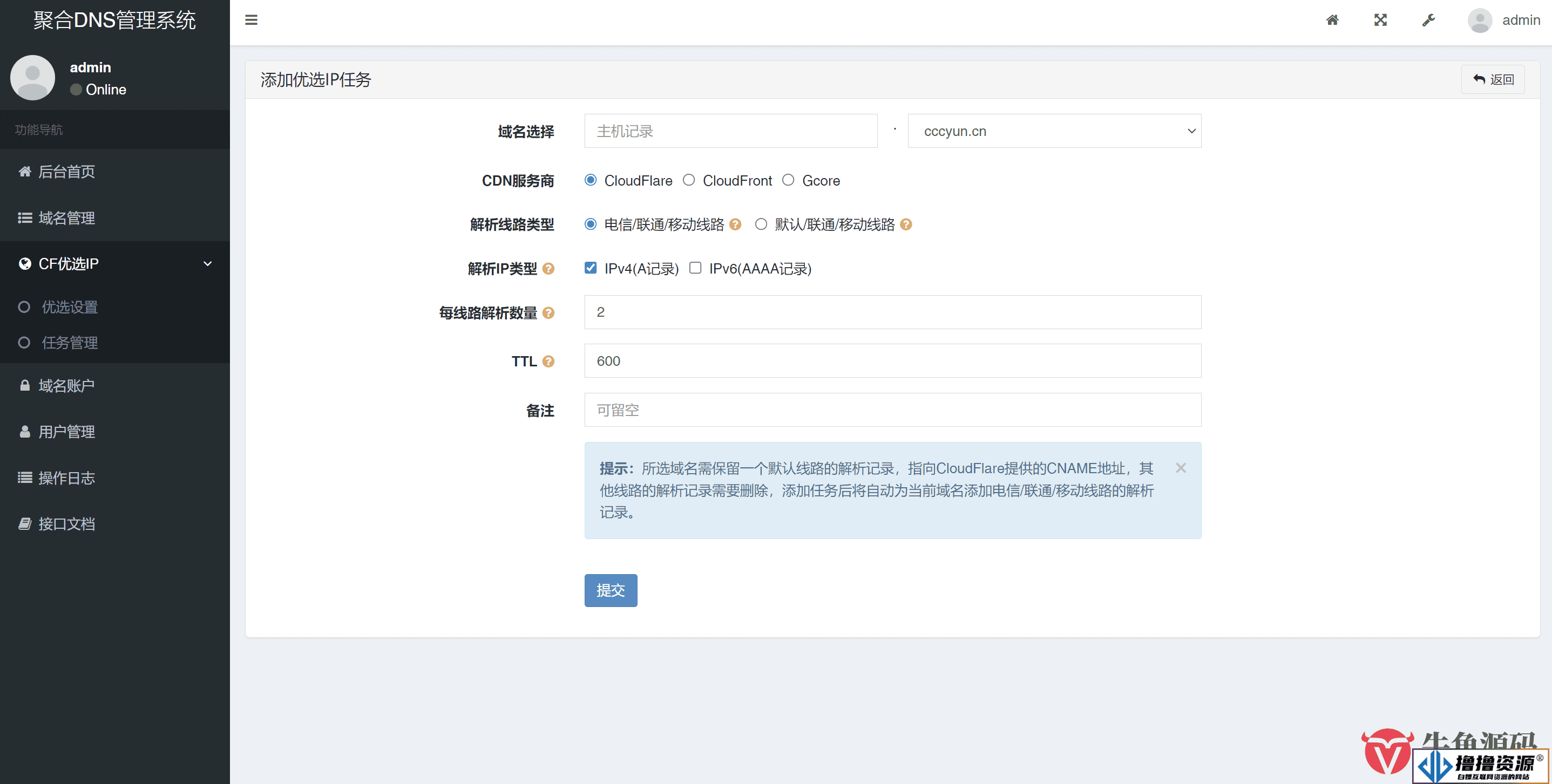Open 域名管理 in the sidebar
Viewport: 1552px width, 784px height.
114,218
